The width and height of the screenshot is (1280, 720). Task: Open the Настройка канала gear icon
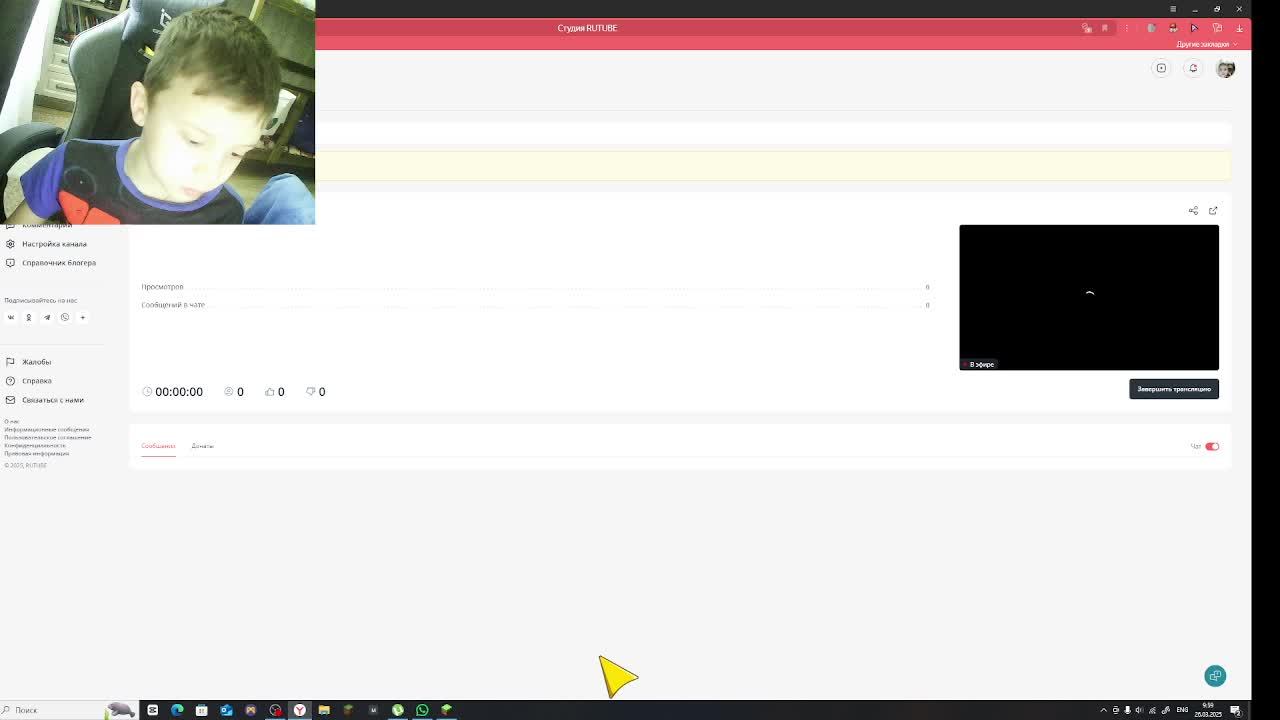pos(10,244)
